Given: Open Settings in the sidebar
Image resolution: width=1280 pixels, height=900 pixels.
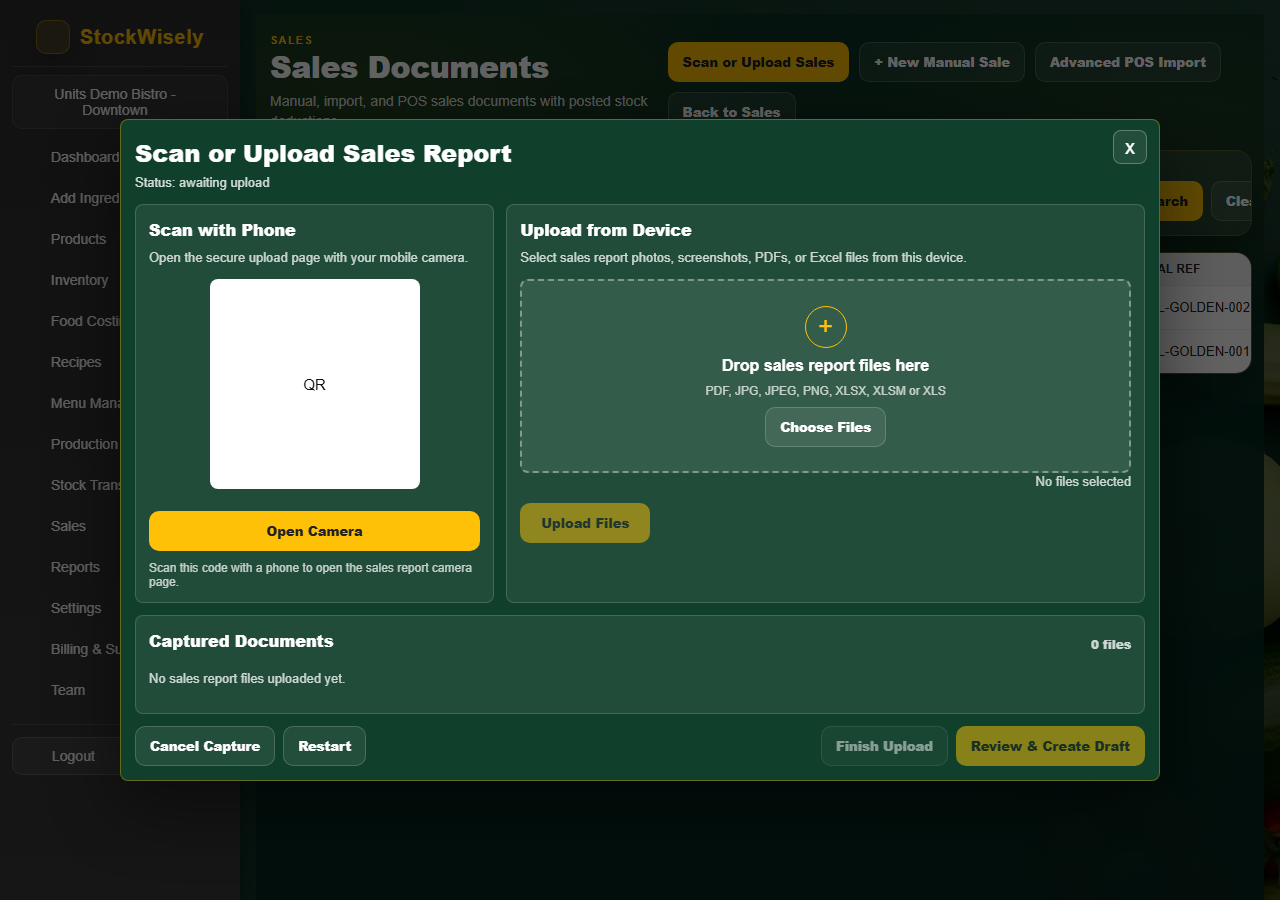Looking at the screenshot, I should pos(76,608).
